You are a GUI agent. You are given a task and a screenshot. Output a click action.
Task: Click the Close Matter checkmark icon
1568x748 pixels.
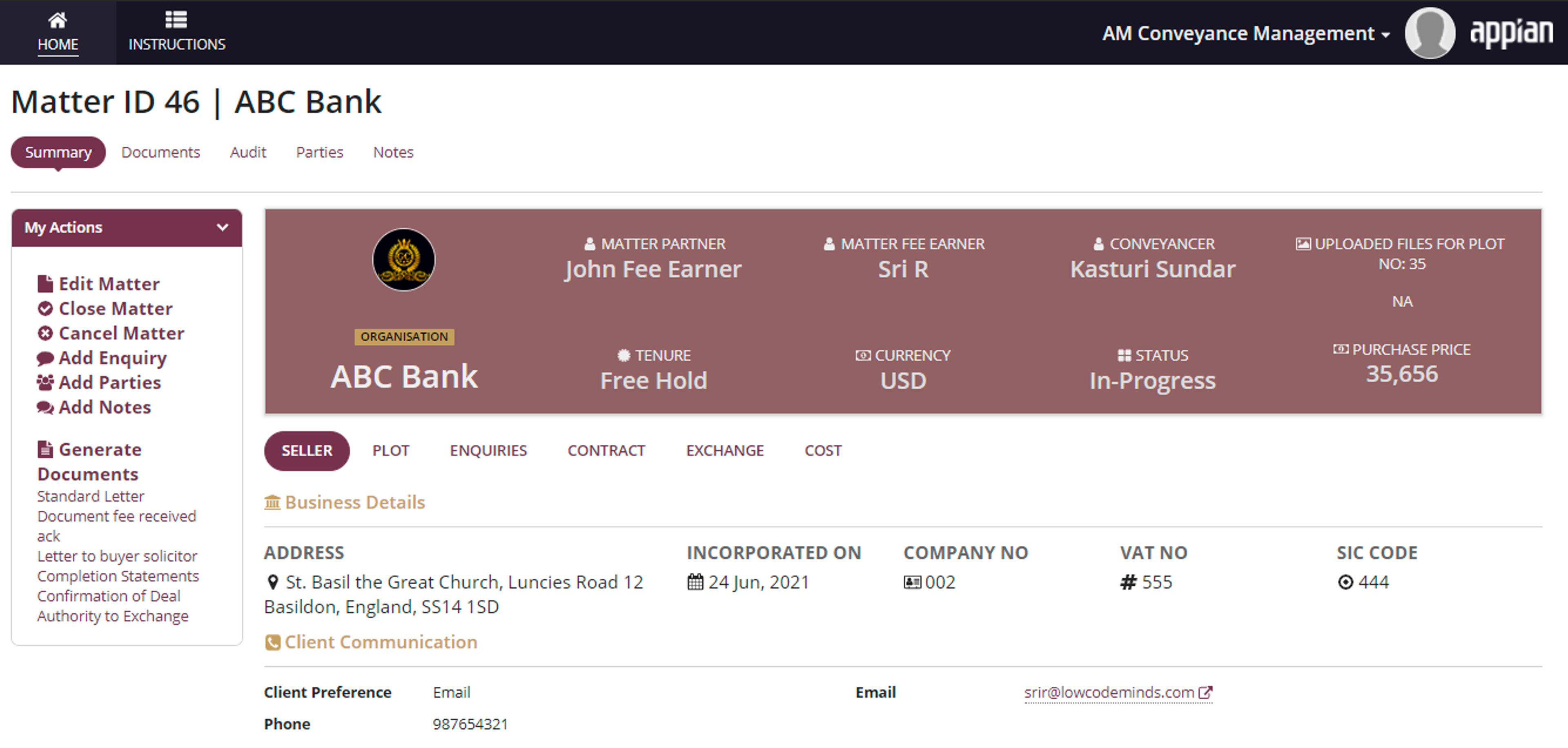coord(45,309)
